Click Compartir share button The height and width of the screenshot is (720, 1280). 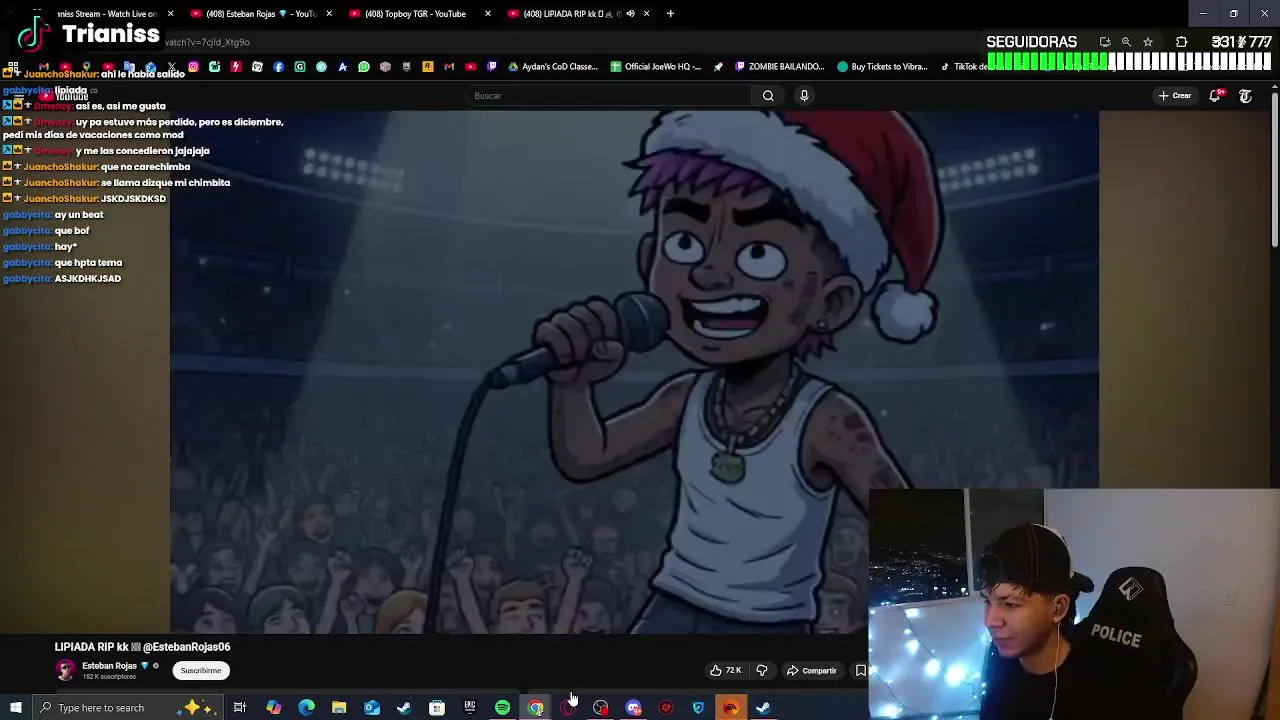(x=811, y=671)
